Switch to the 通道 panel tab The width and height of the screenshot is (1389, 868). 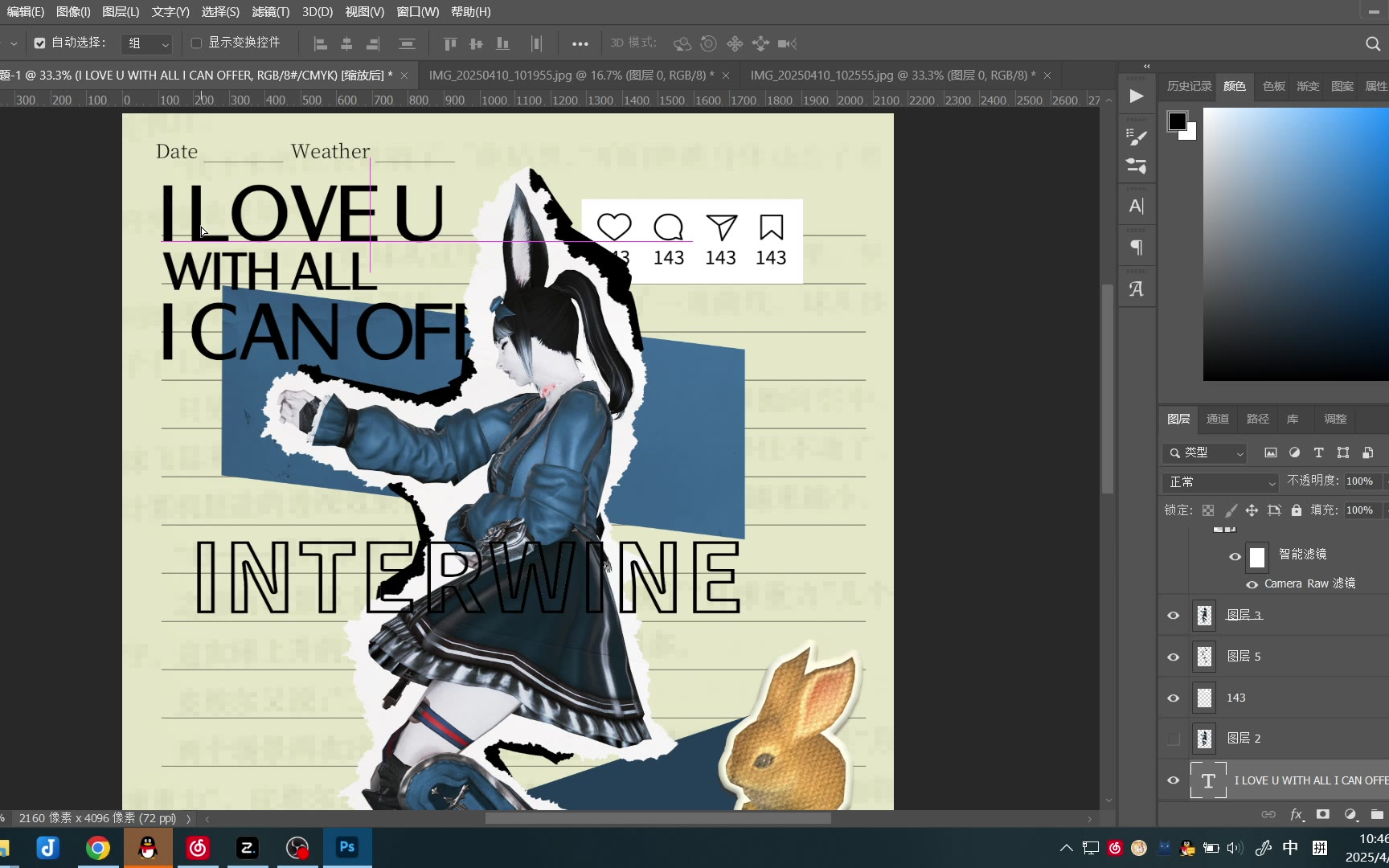(x=1217, y=419)
